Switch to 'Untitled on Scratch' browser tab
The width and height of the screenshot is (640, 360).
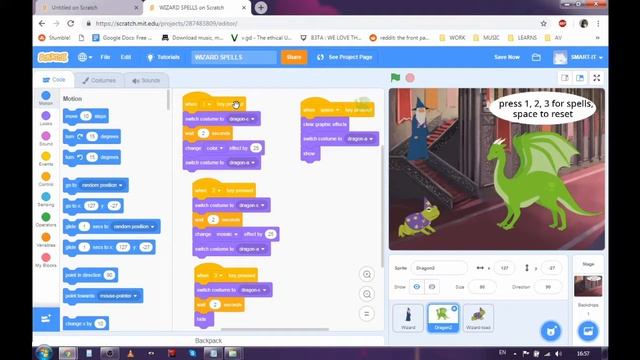point(88,7)
